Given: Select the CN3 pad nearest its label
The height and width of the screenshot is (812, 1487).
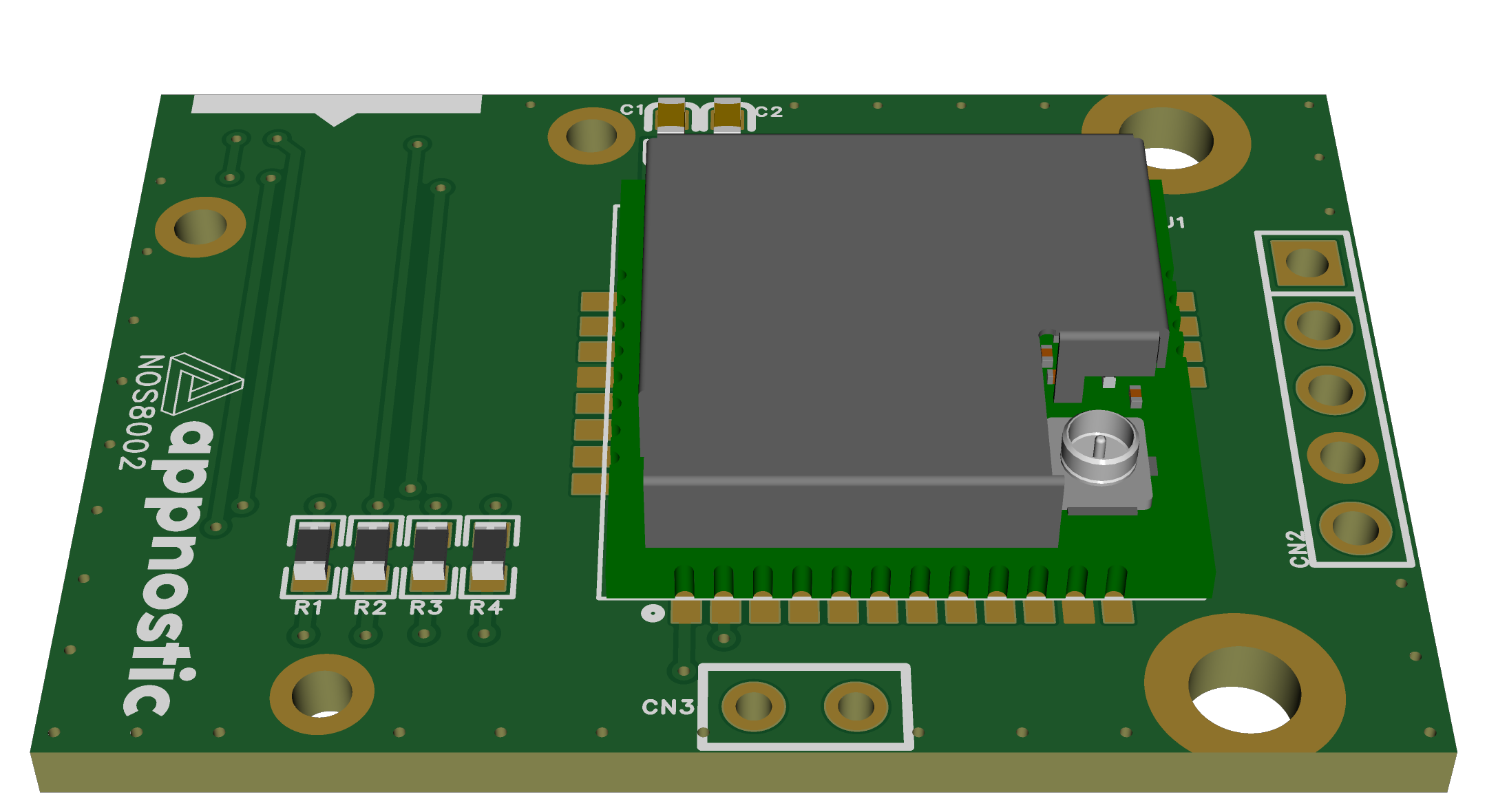Looking at the screenshot, I should [753, 707].
